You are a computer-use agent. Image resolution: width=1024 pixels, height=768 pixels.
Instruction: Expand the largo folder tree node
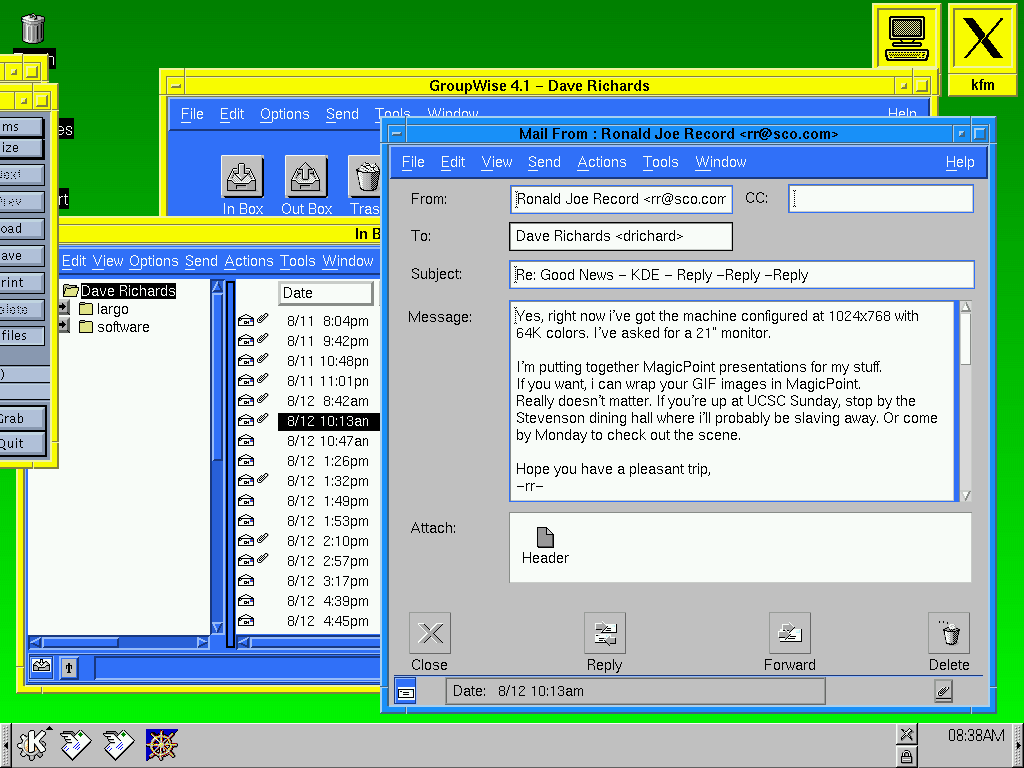click(64, 309)
